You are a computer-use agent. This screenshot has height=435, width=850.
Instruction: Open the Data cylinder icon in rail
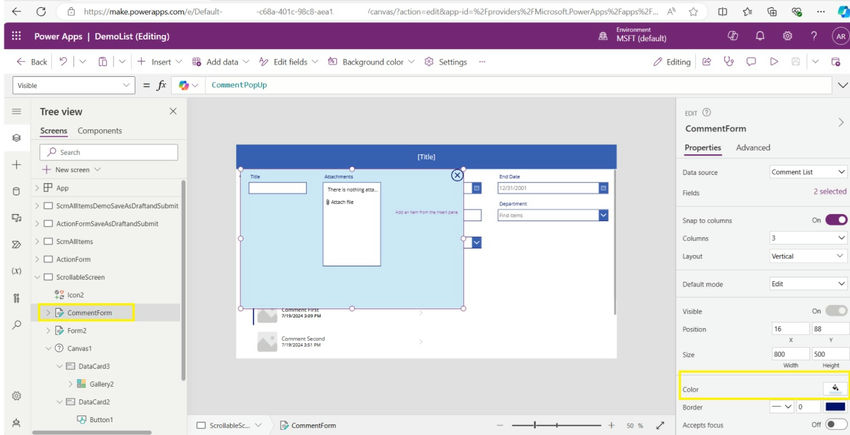16,191
